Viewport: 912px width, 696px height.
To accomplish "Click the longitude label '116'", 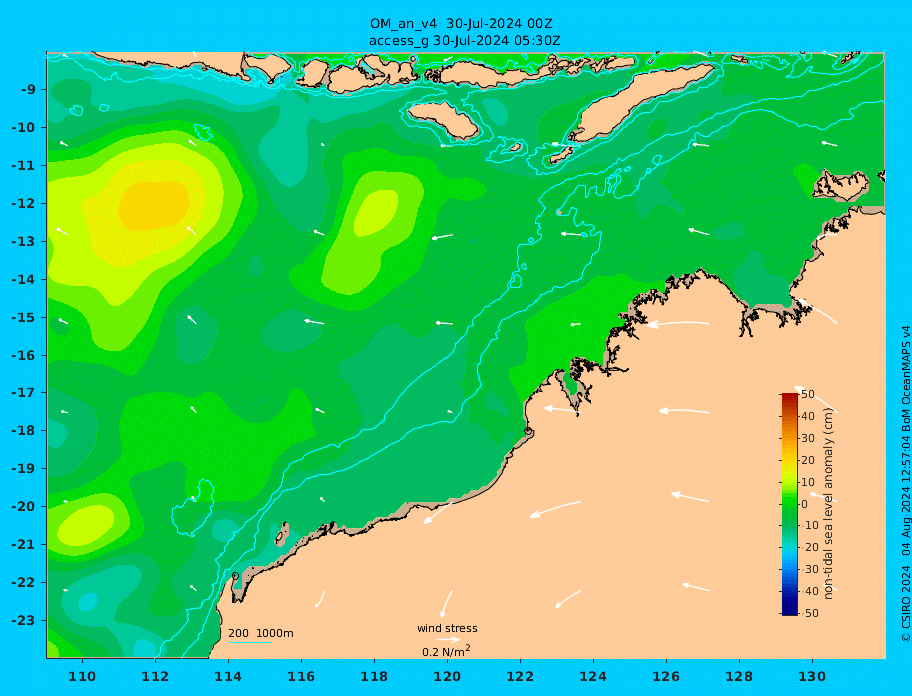I will 301,676.
